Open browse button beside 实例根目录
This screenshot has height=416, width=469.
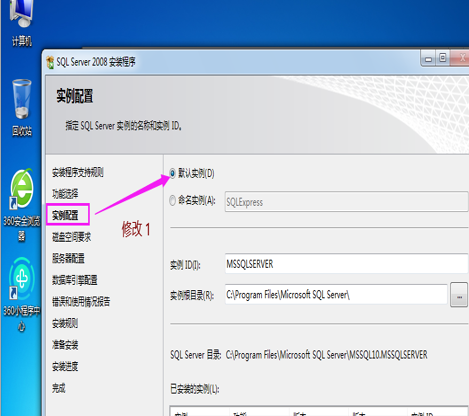[459, 294]
